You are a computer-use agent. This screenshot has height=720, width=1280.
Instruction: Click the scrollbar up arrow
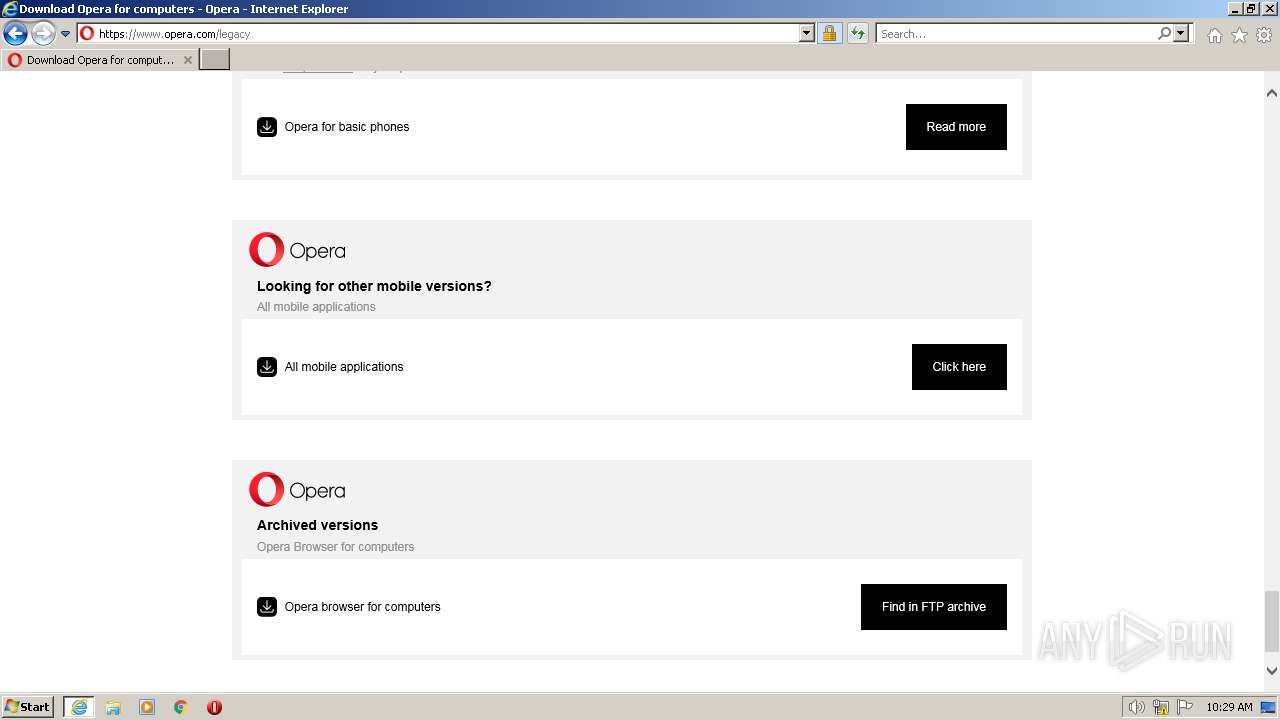pos(1272,93)
